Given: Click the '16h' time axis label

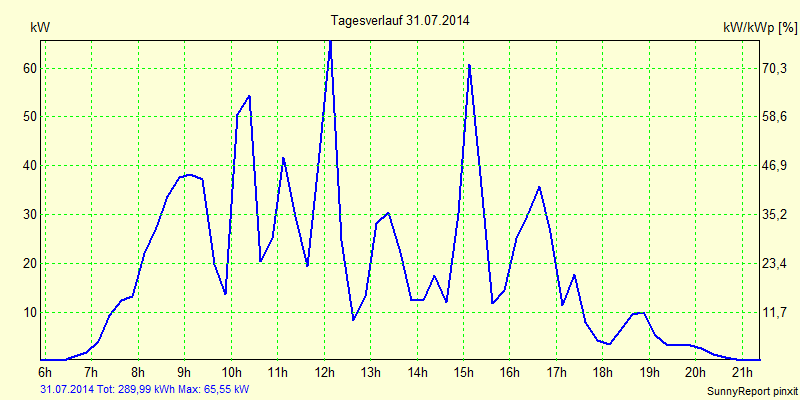Looking at the screenshot, I should [510, 371].
